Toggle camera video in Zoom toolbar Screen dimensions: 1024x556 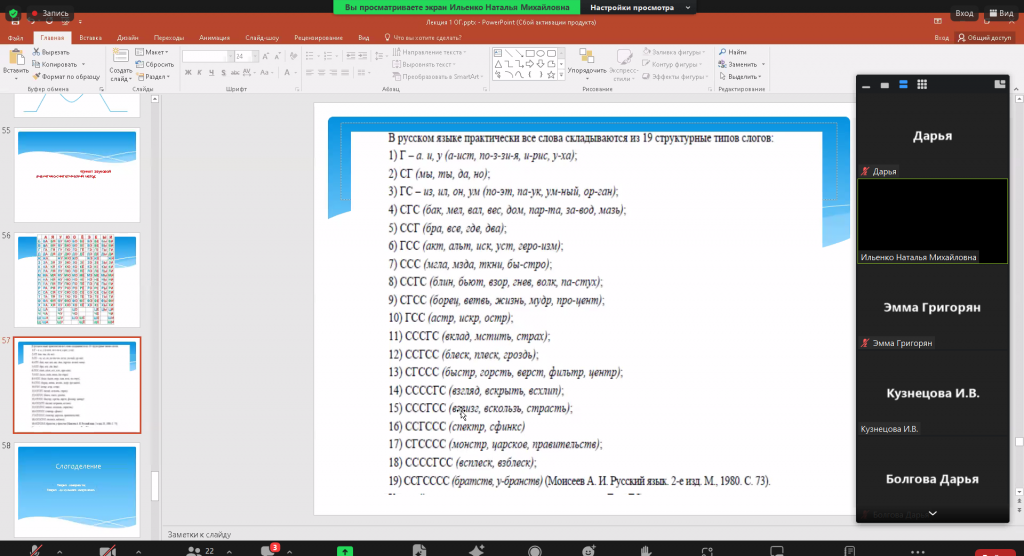click(x=108, y=551)
